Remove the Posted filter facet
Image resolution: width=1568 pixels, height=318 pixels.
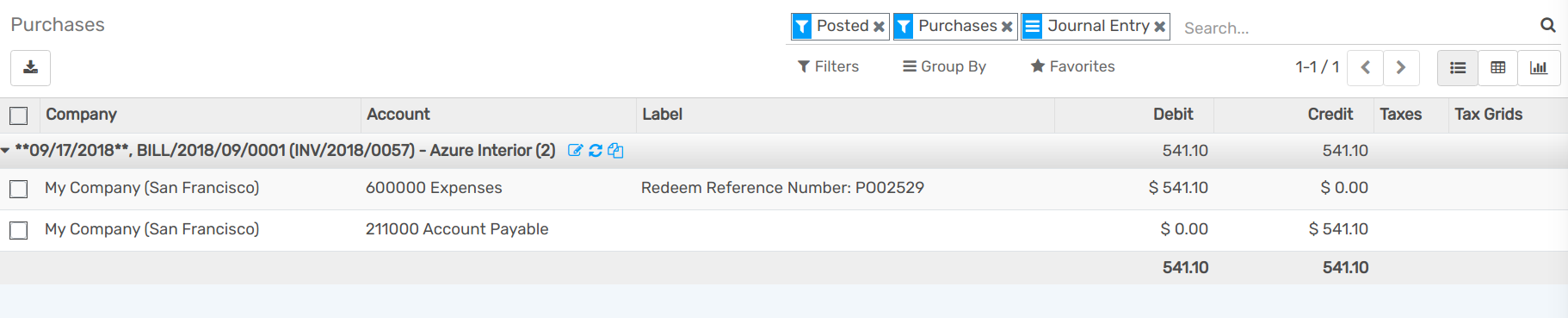[879, 27]
